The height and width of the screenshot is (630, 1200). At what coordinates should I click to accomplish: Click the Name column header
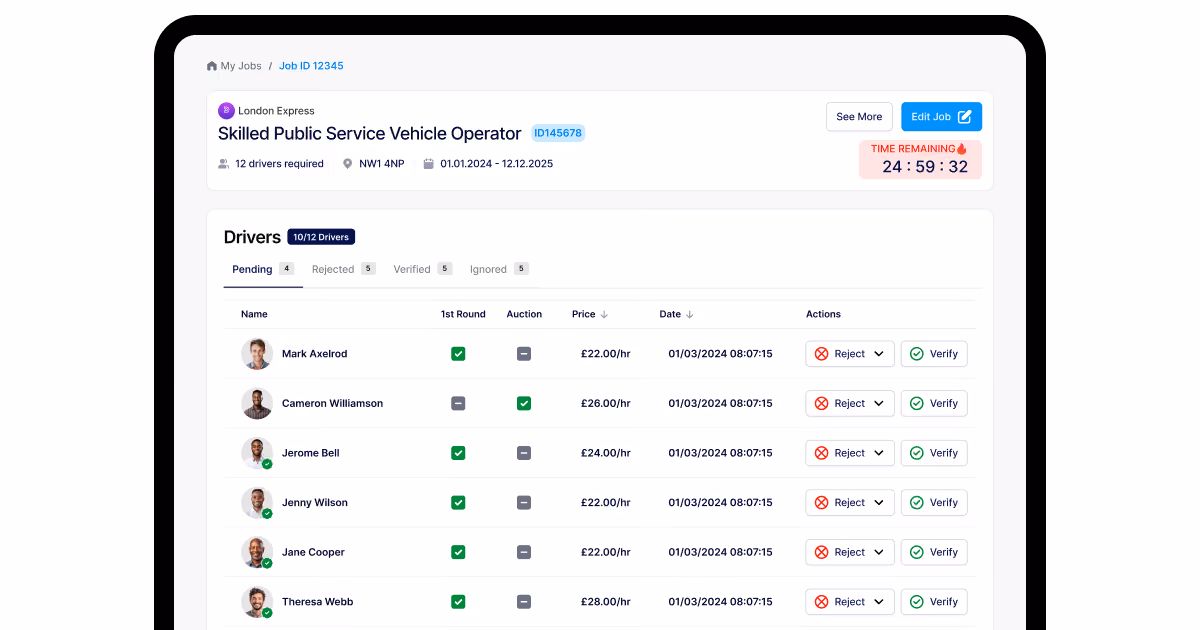pyautogui.click(x=254, y=314)
